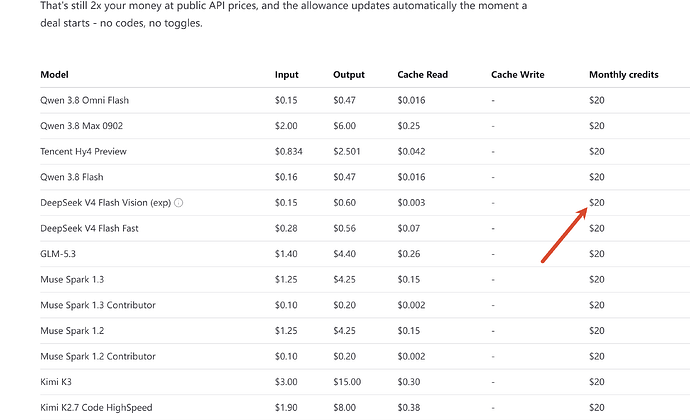Select the Qwen 3.8 Omni Flash row name

click(84, 100)
